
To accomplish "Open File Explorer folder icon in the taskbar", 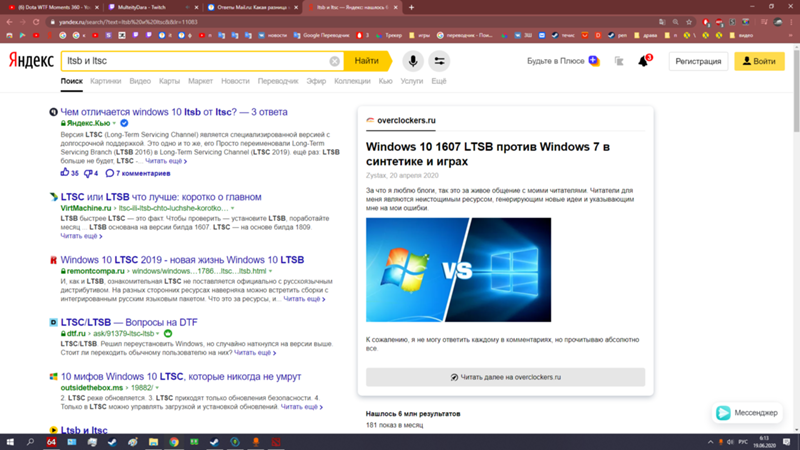I will [x=153, y=442].
